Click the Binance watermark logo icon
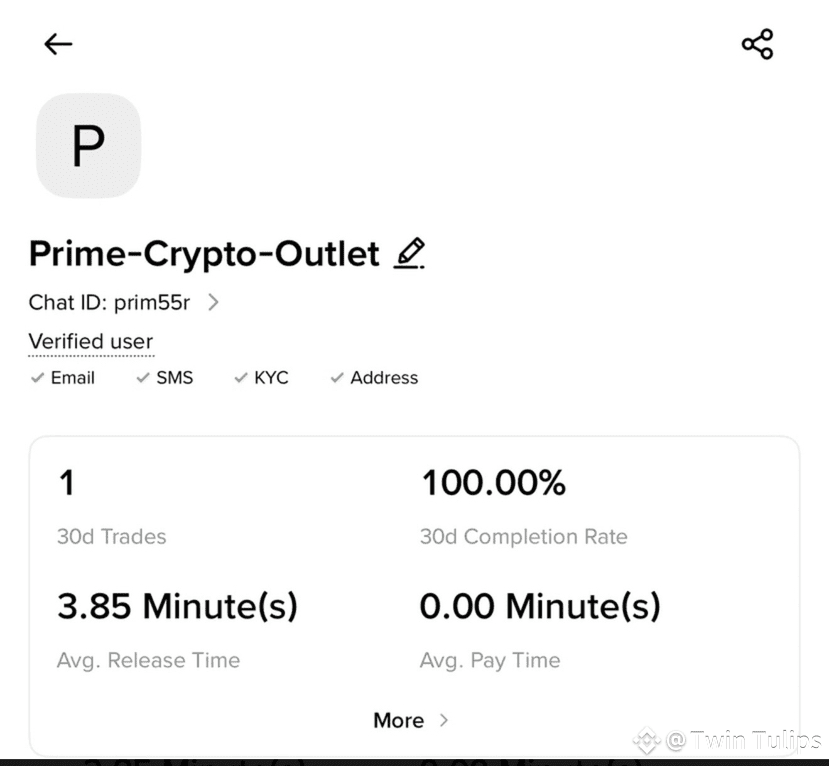This screenshot has width=829, height=766. (x=647, y=740)
